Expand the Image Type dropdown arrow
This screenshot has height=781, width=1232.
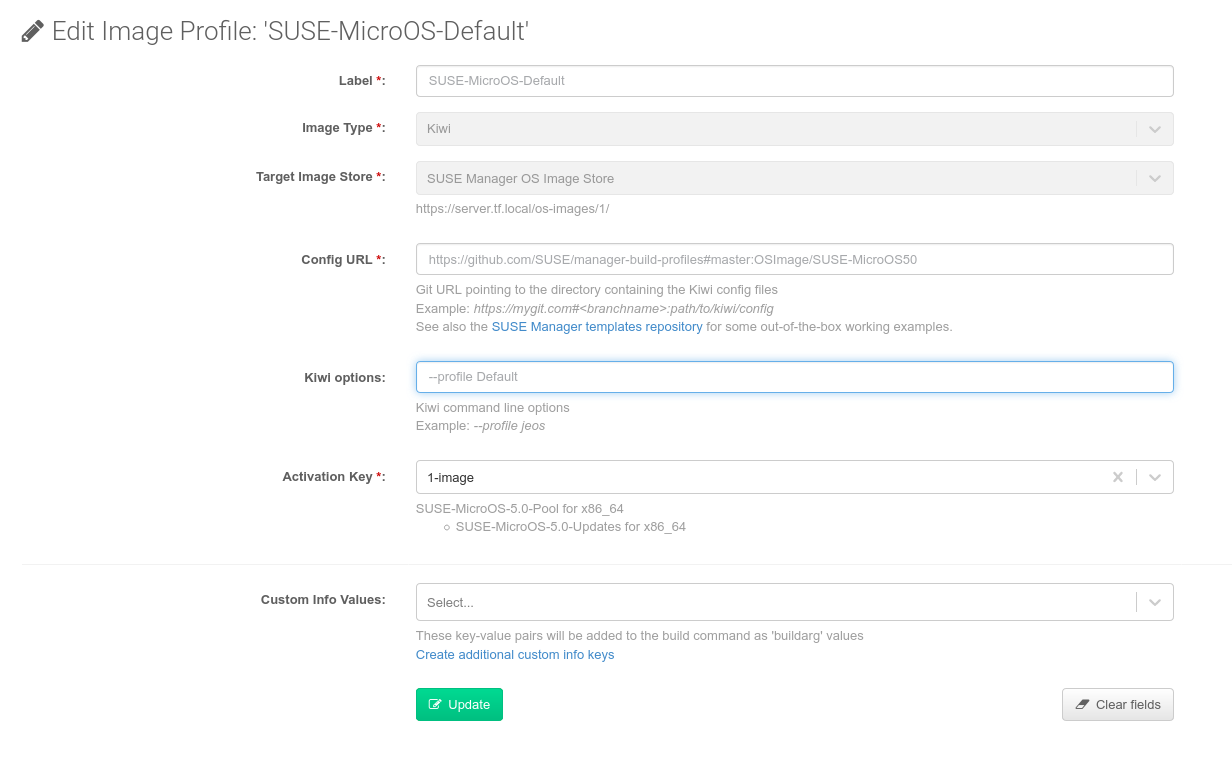point(1155,129)
